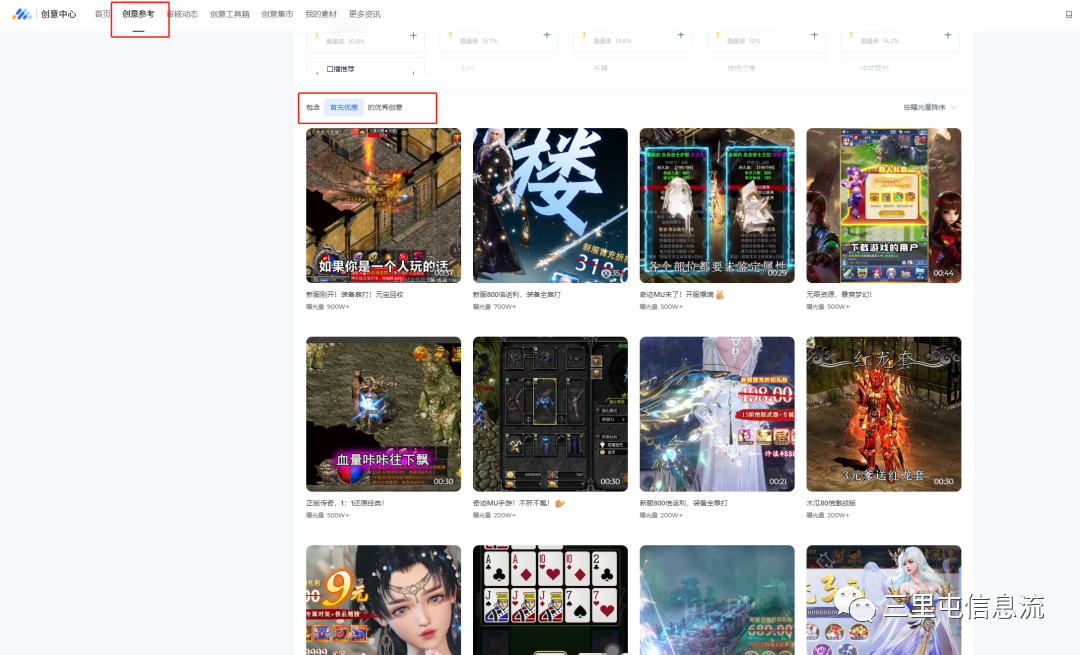
Task: Expand the 更多资讯 menu
Action: point(365,14)
